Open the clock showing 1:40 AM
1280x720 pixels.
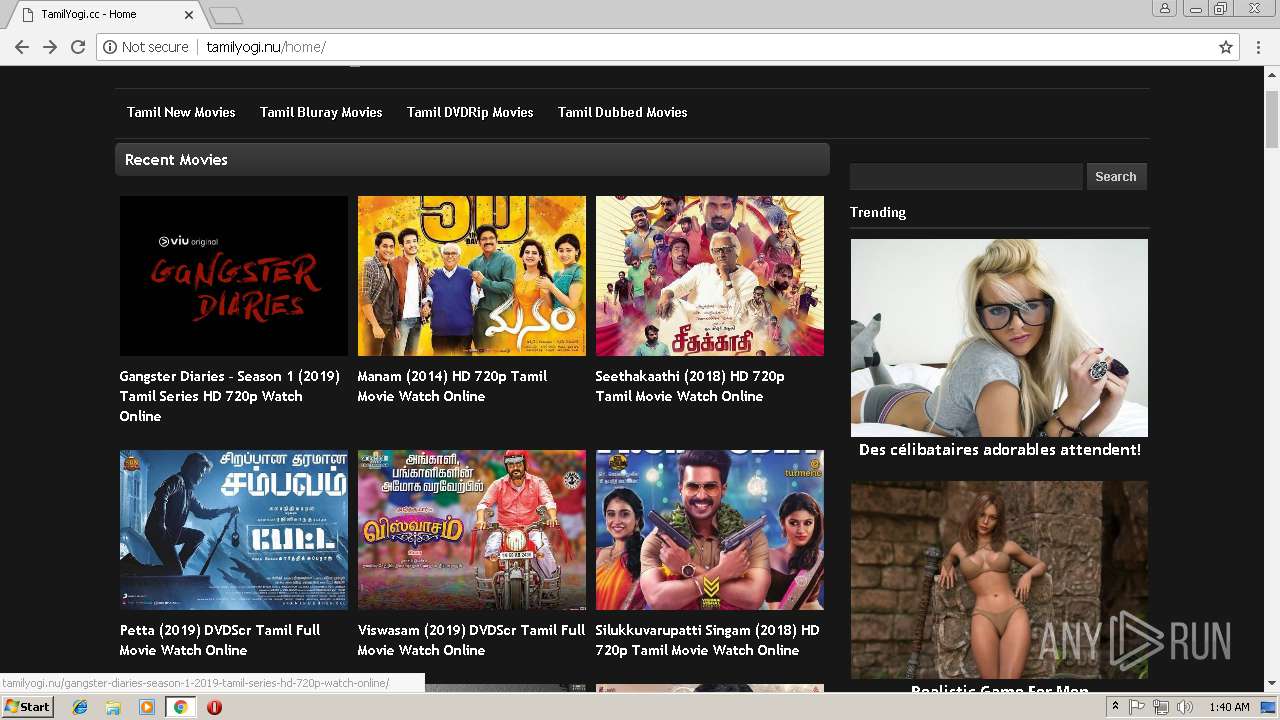point(1229,707)
